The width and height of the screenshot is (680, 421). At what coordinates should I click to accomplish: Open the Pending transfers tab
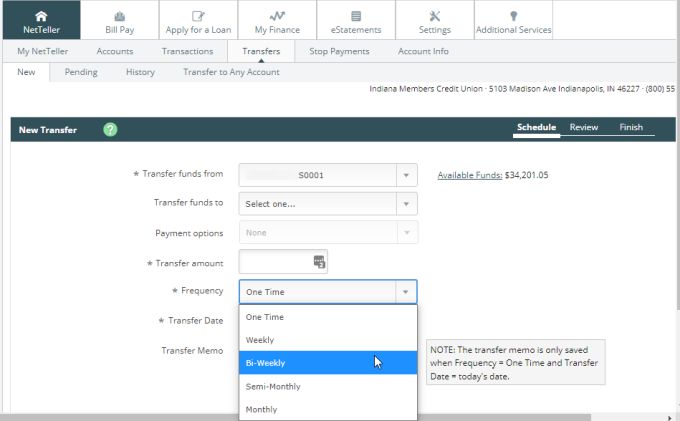point(81,72)
